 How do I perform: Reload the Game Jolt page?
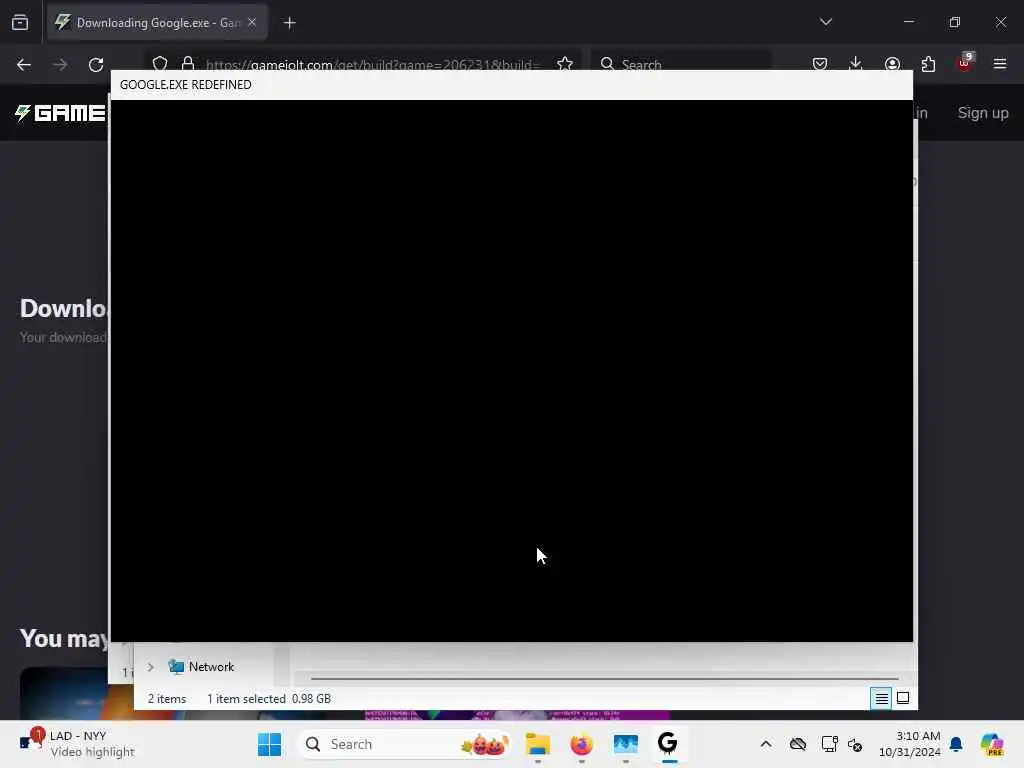(96, 65)
